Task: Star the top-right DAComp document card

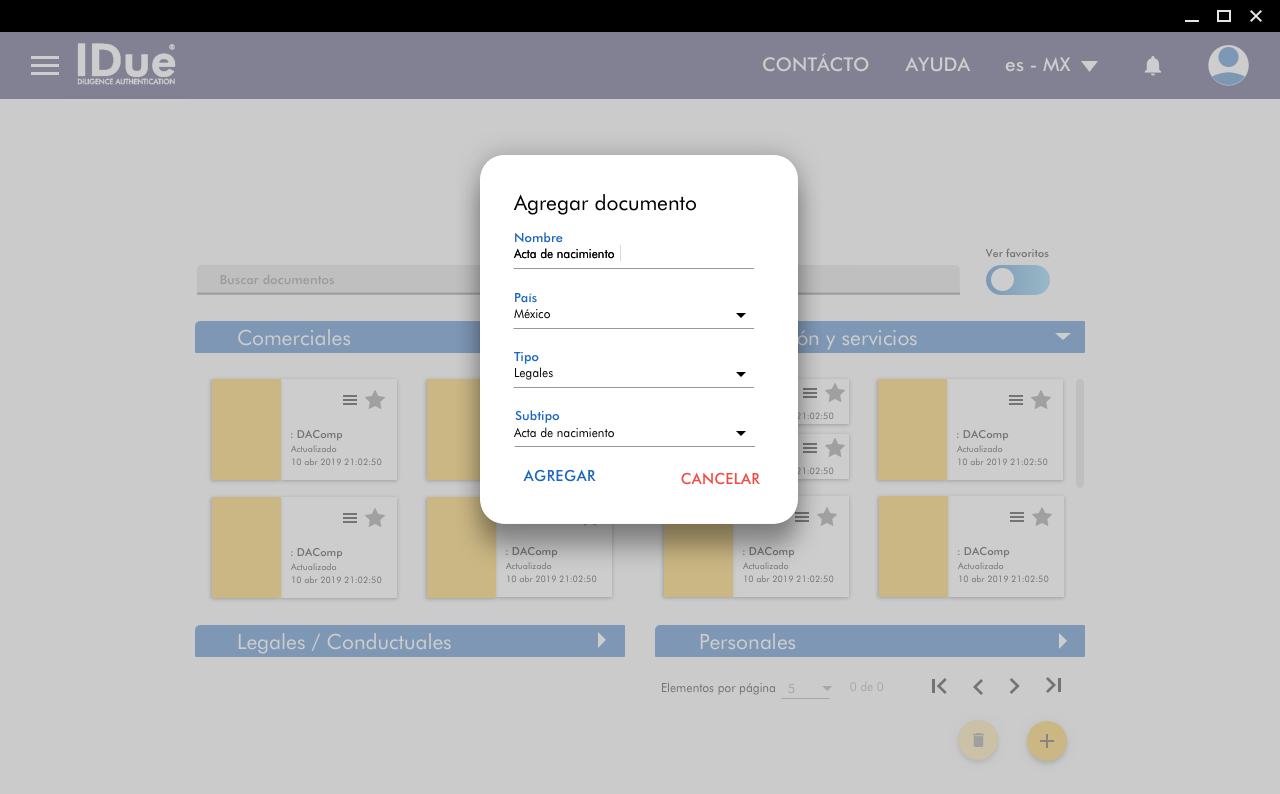Action: [1041, 400]
